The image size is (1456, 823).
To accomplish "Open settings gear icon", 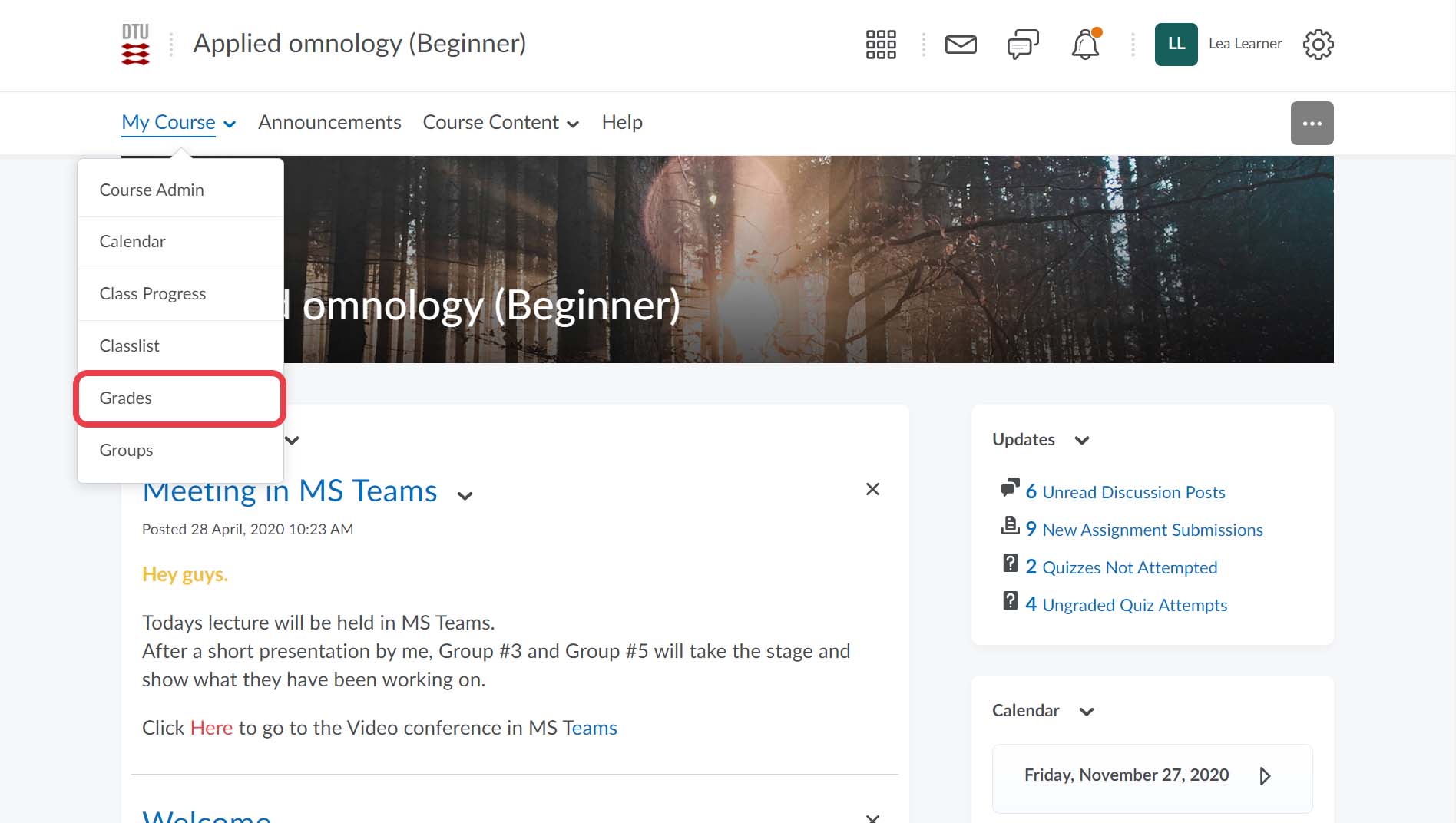I will point(1318,45).
